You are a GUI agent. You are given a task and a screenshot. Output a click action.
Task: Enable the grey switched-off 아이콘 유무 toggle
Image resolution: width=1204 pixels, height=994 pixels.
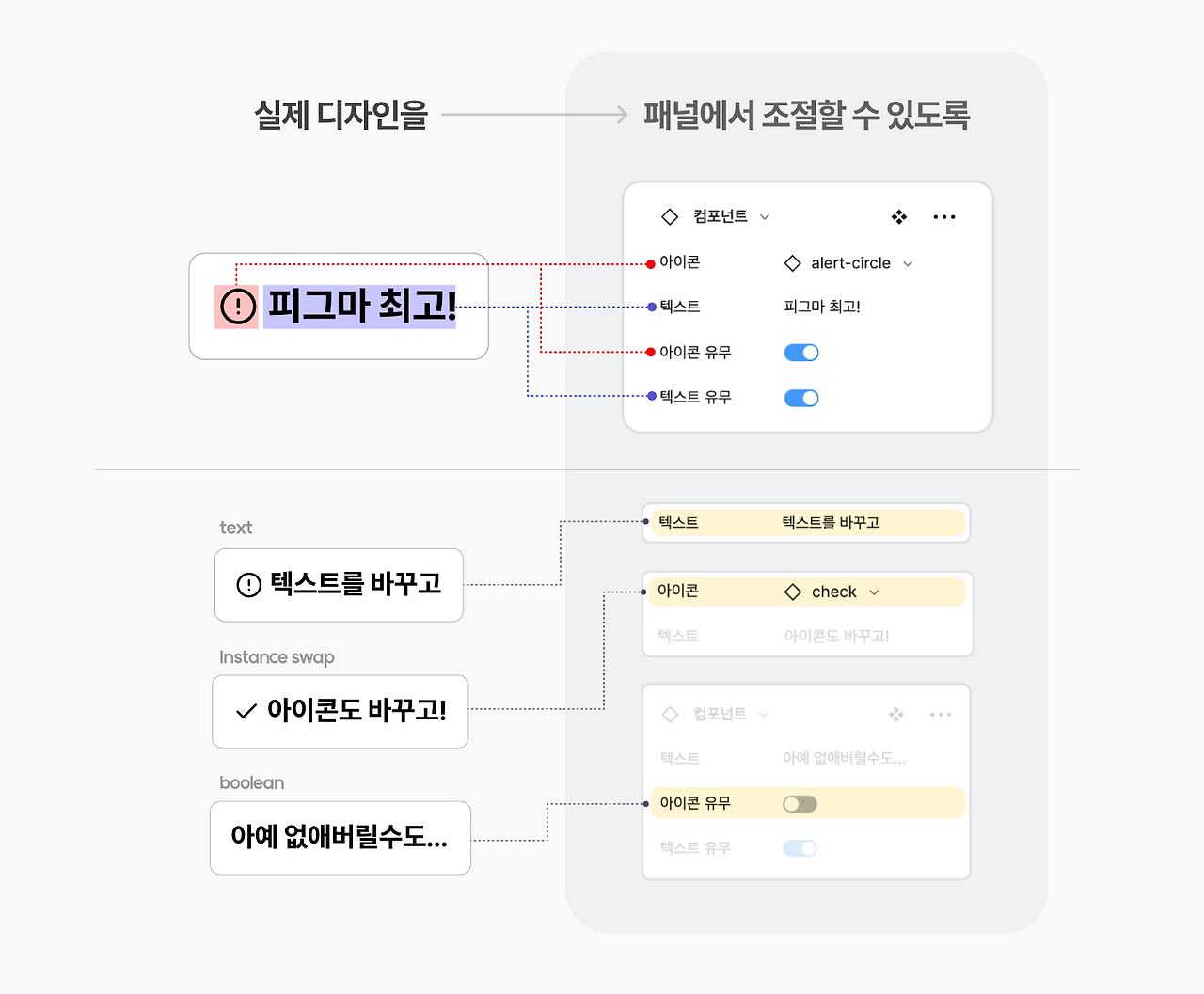tap(800, 804)
